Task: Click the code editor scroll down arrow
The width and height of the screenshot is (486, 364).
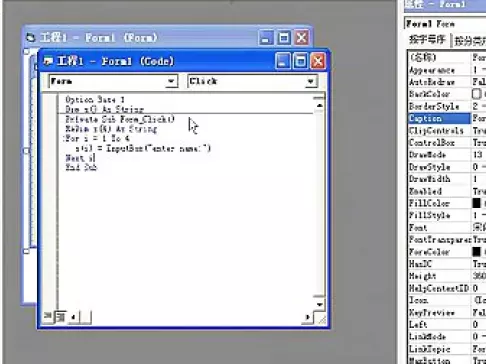Action: pos(319,304)
